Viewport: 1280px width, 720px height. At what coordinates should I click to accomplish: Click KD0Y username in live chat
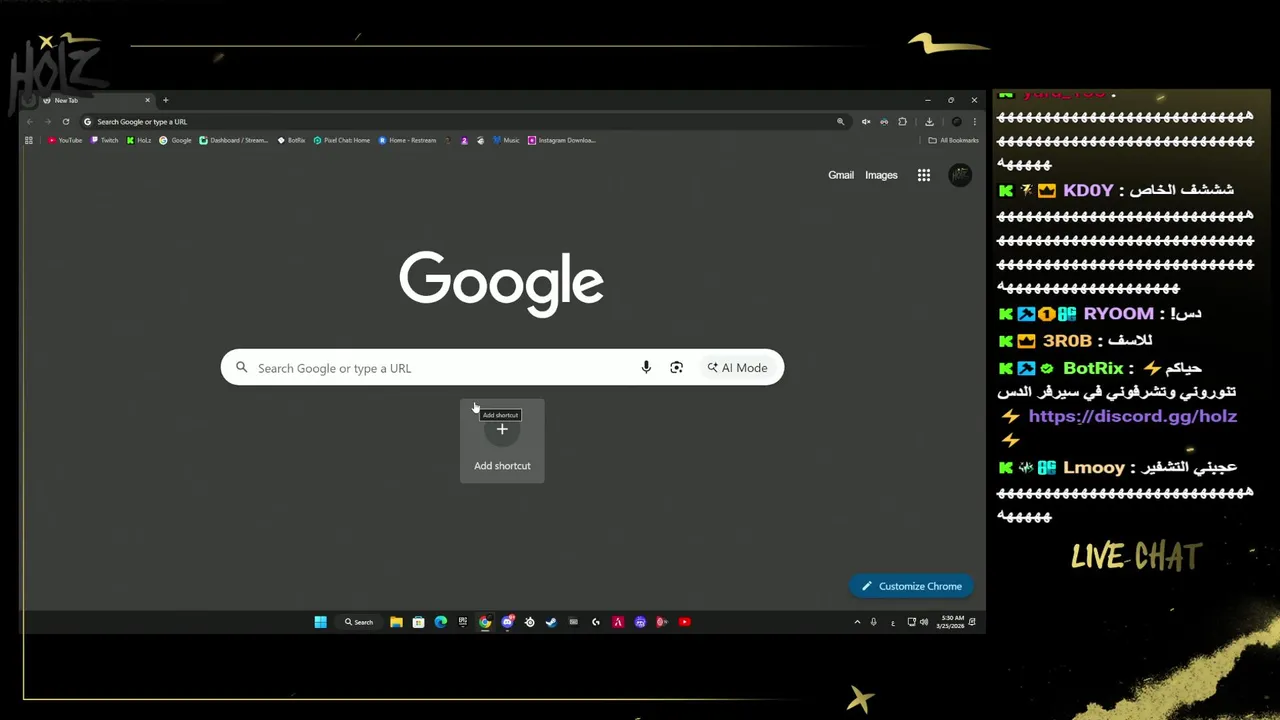click(1088, 190)
